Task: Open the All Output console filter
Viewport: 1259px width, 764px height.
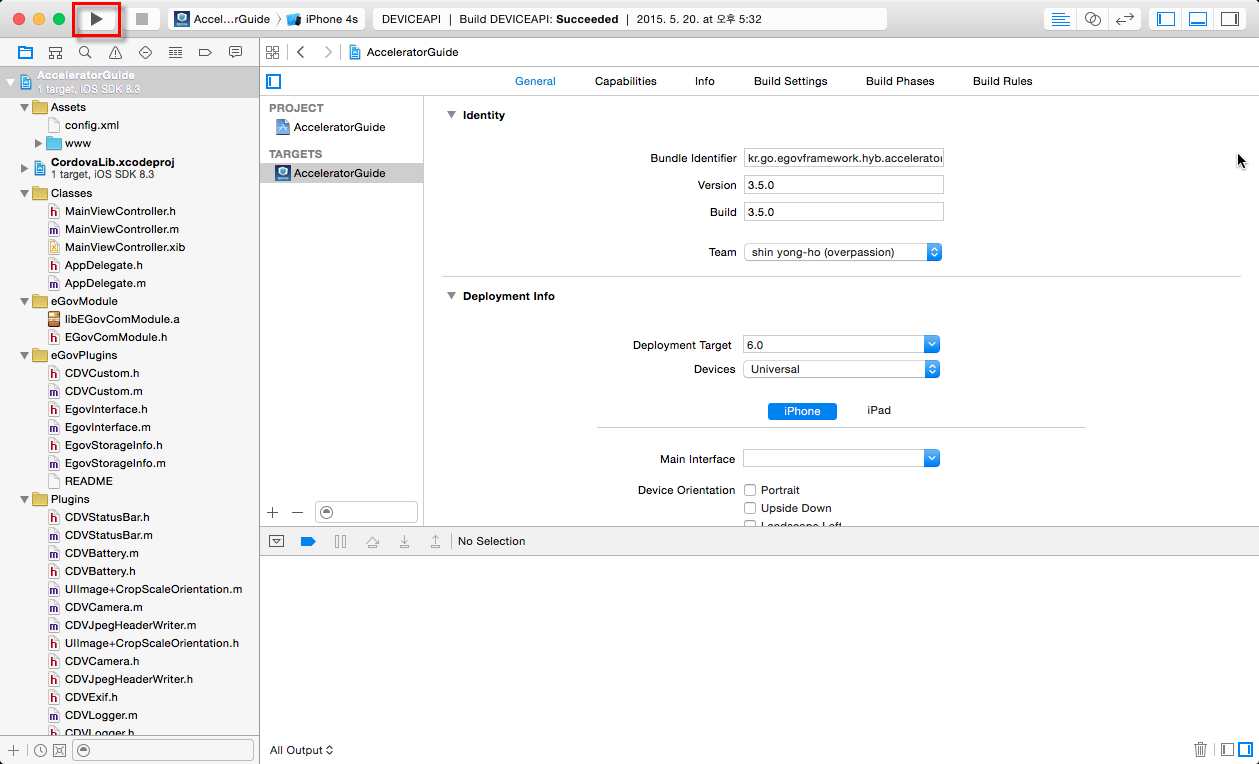Action: click(x=301, y=750)
